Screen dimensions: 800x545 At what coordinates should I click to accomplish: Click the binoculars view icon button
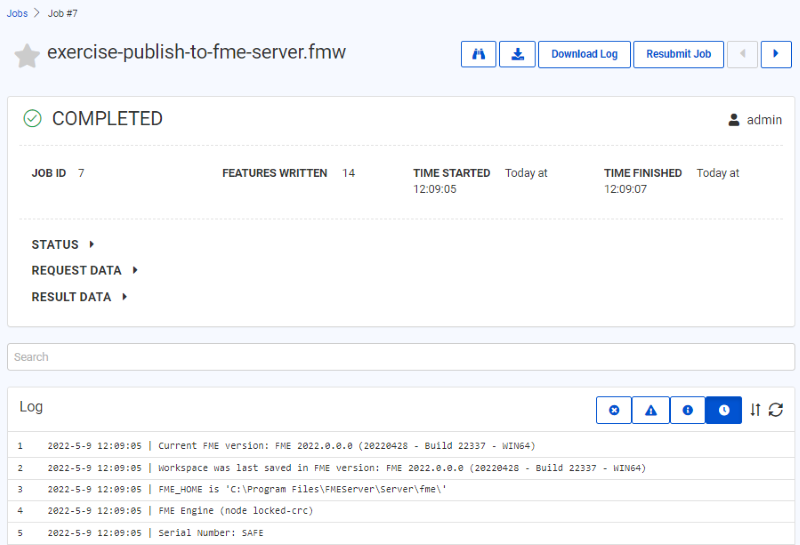click(478, 54)
